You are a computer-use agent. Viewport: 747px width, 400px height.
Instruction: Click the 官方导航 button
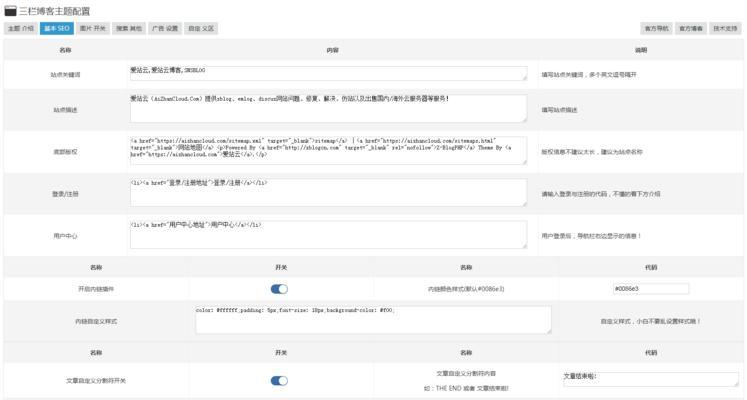(x=656, y=29)
